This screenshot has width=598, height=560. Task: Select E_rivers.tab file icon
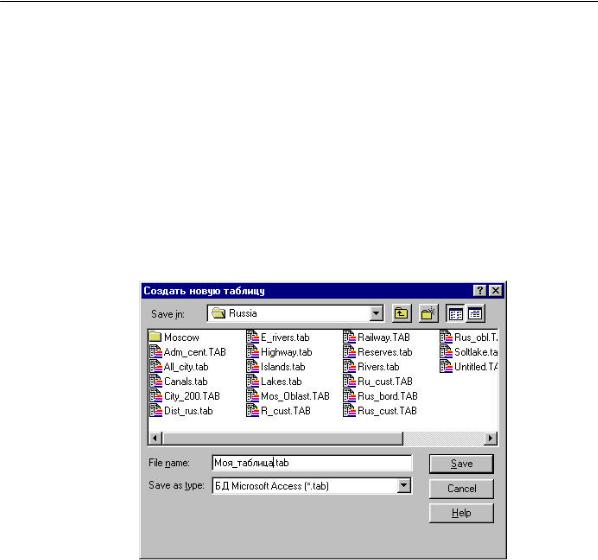[252, 337]
